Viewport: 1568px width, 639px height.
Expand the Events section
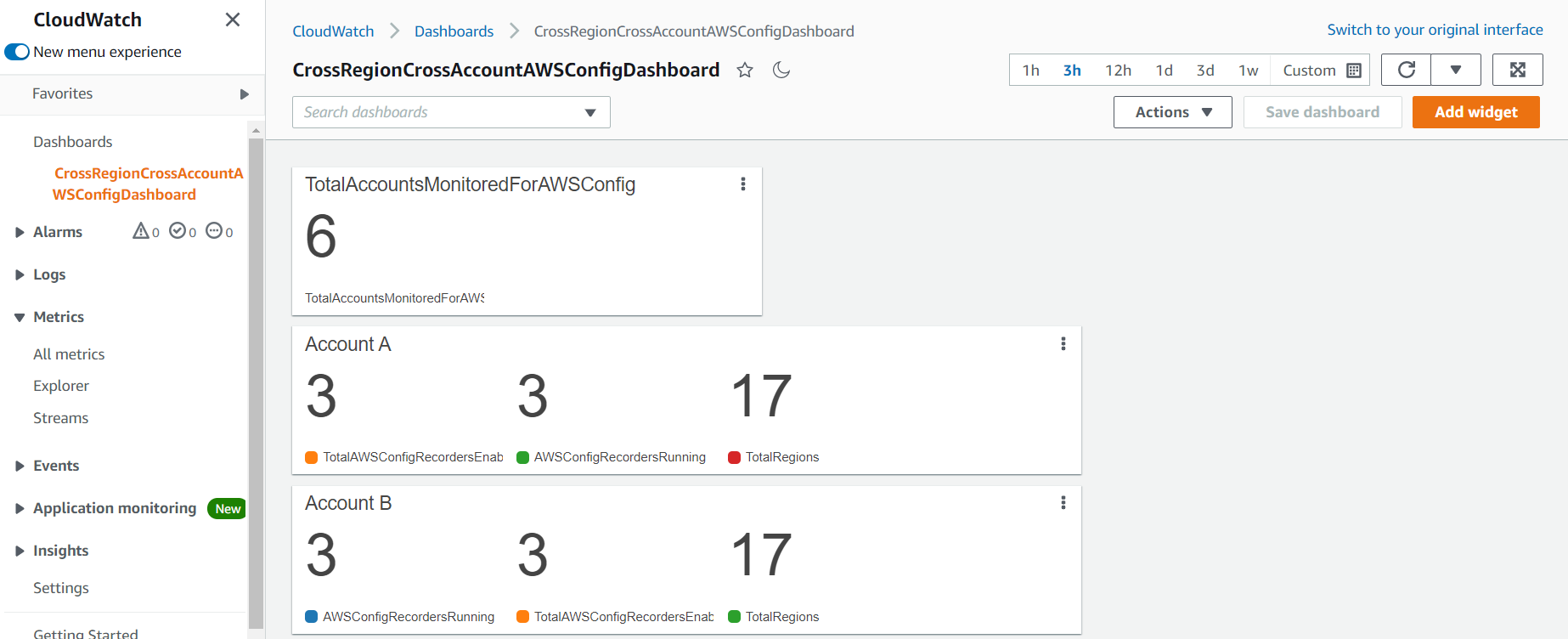pyautogui.click(x=20, y=466)
